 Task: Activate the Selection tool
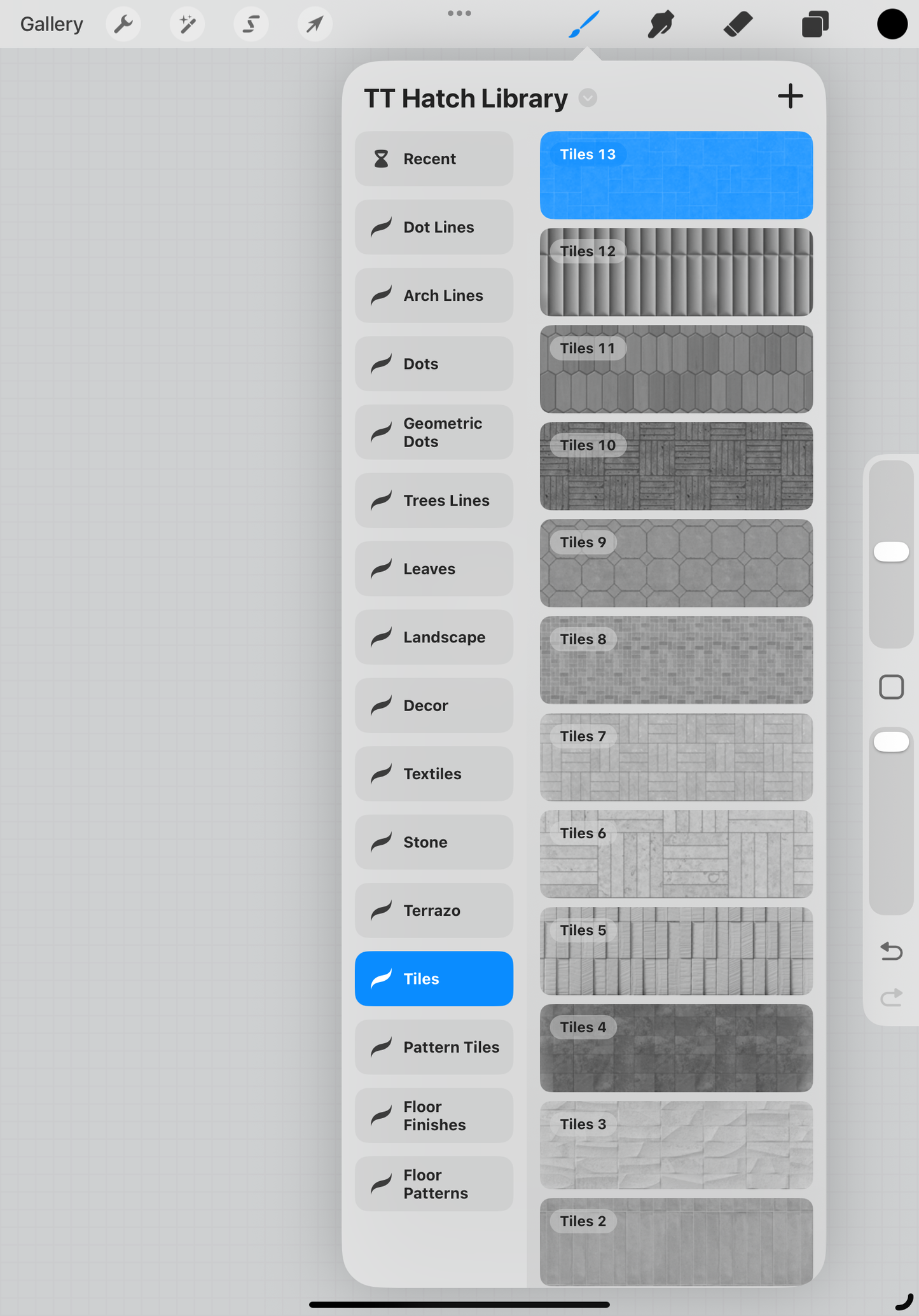251,24
